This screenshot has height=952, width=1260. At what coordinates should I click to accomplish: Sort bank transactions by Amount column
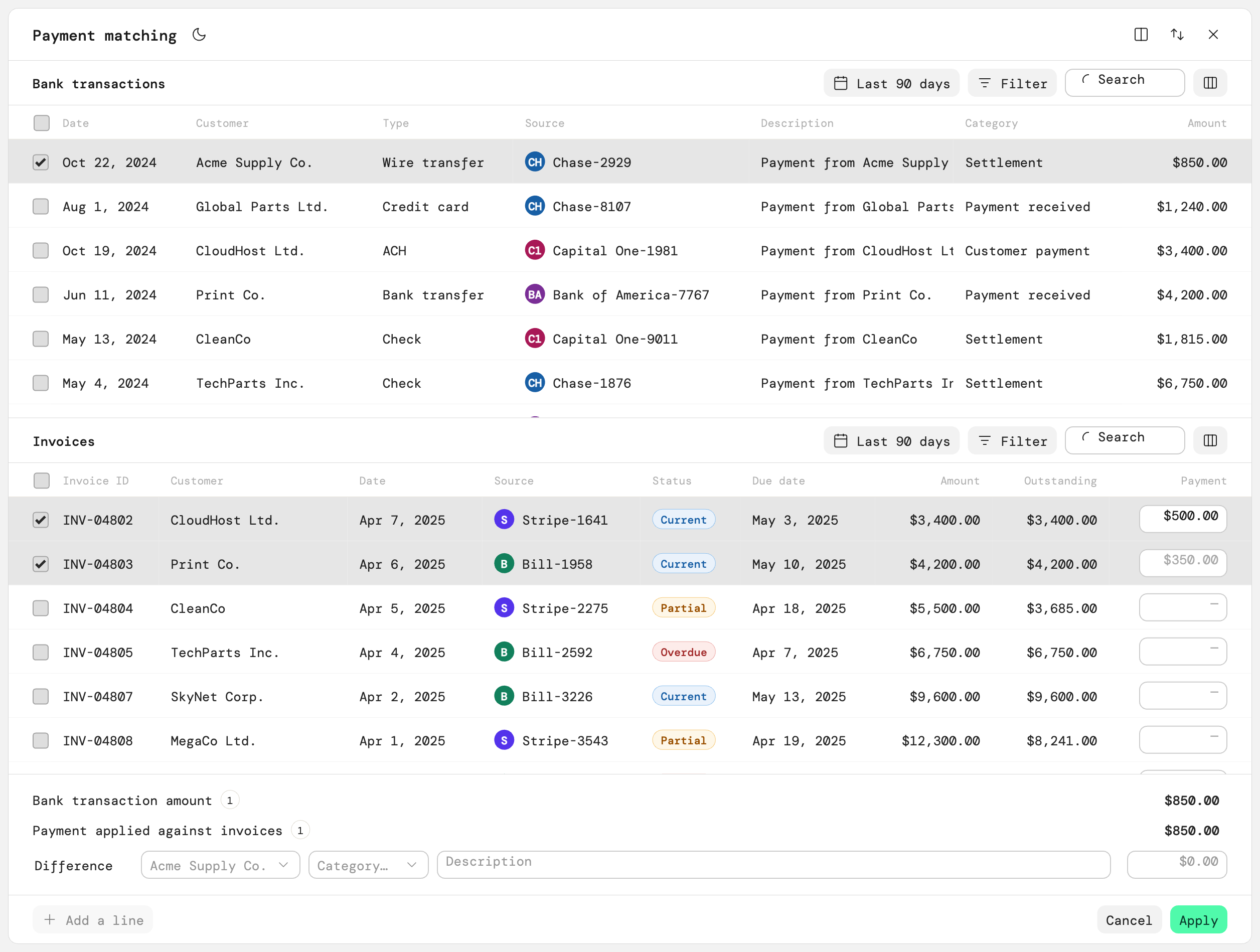1207,123
